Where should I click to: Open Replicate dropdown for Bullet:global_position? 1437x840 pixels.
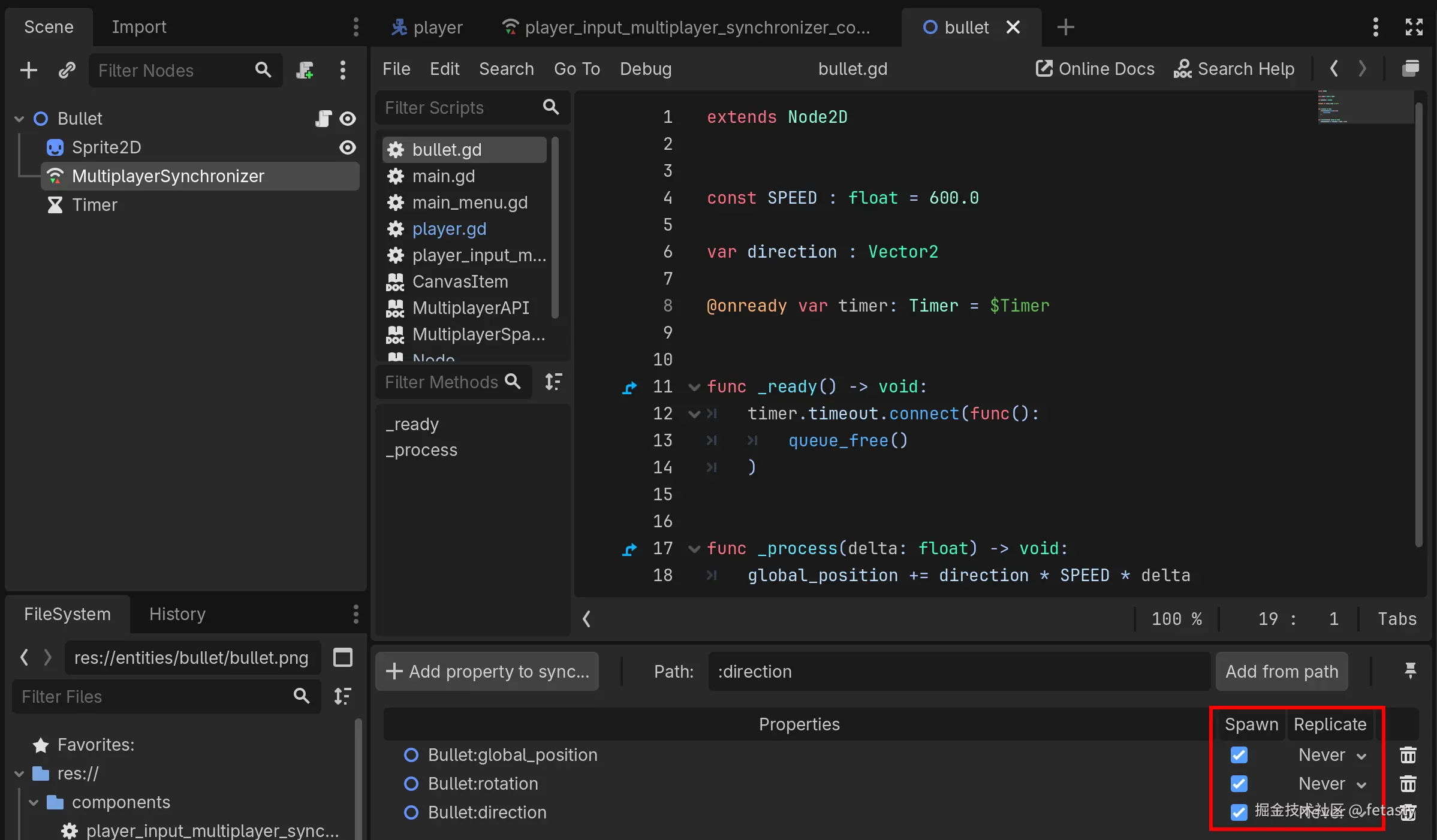(1332, 755)
